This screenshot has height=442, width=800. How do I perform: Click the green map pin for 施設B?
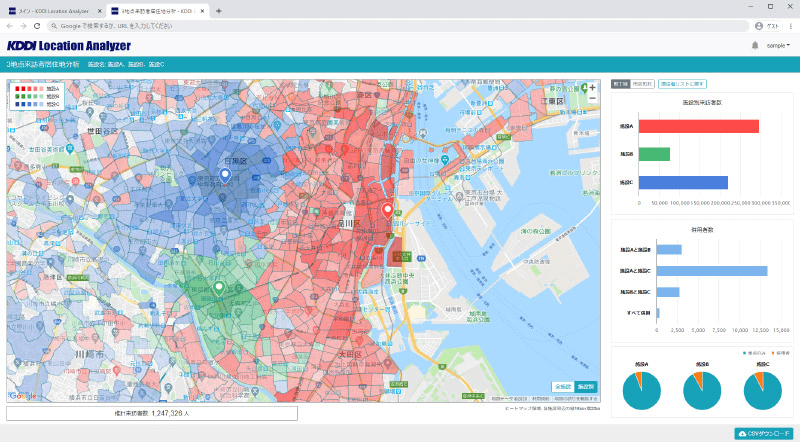(x=219, y=288)
